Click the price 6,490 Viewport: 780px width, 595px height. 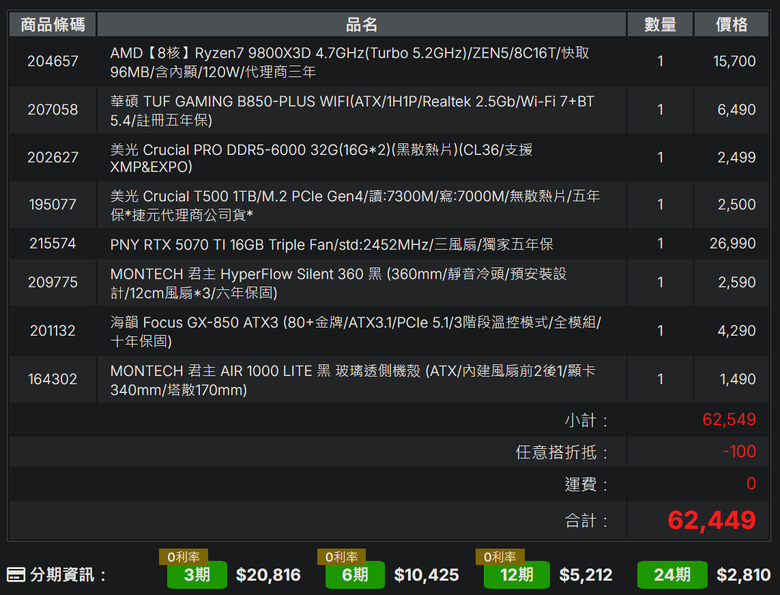(x=736, y=109)
